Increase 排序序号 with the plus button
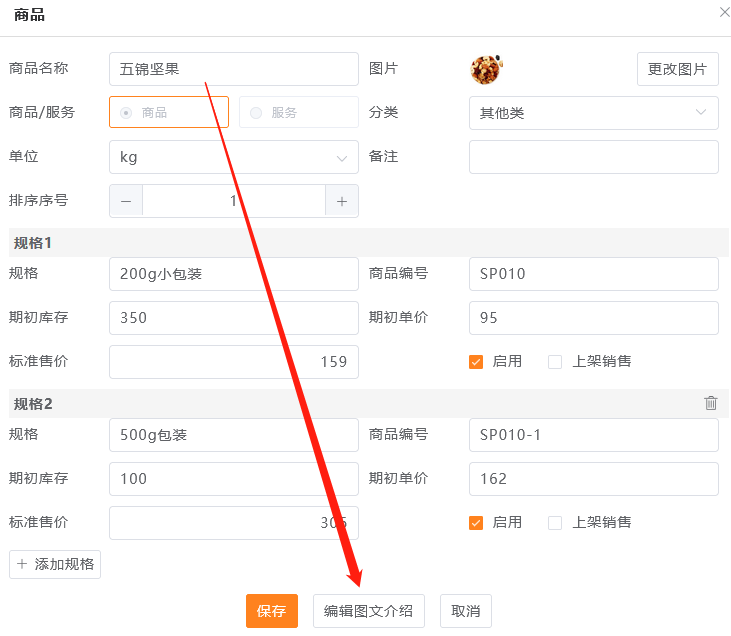The height and width of the screenshot is (636, 731). 342,201
